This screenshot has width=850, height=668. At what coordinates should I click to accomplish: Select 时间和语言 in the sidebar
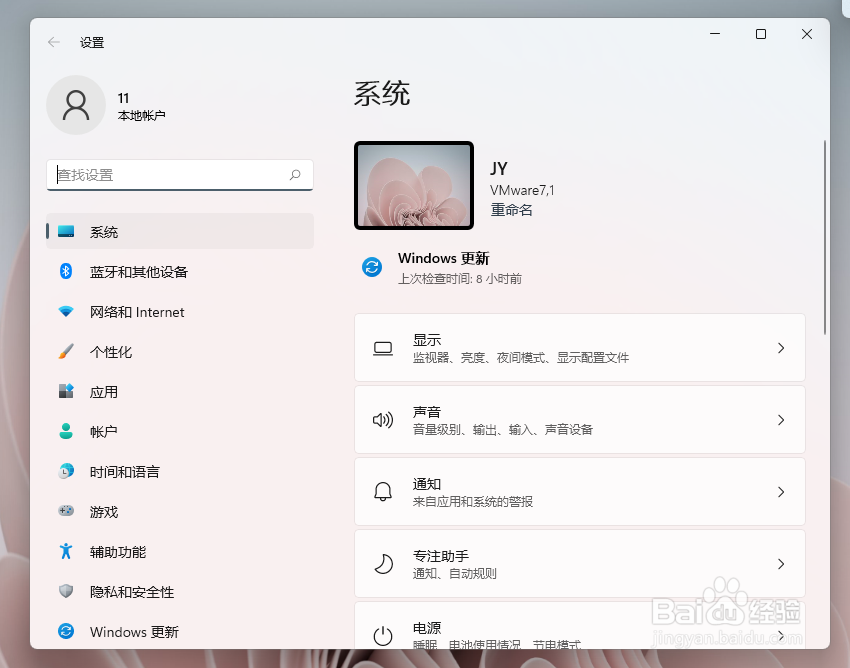point(180,472)
